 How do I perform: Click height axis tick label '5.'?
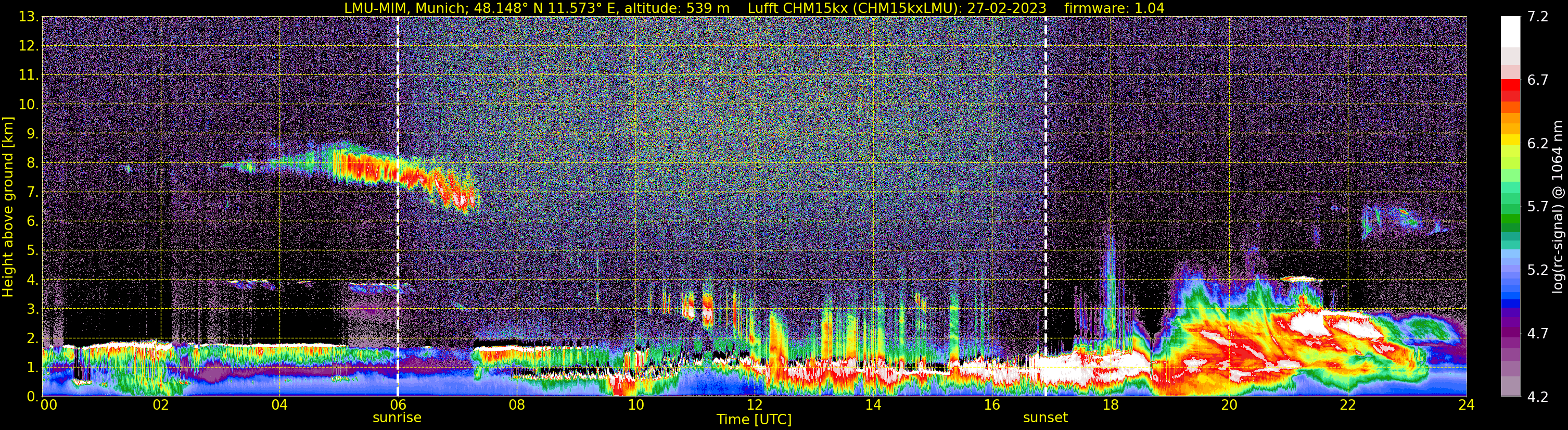pos(32,251)
